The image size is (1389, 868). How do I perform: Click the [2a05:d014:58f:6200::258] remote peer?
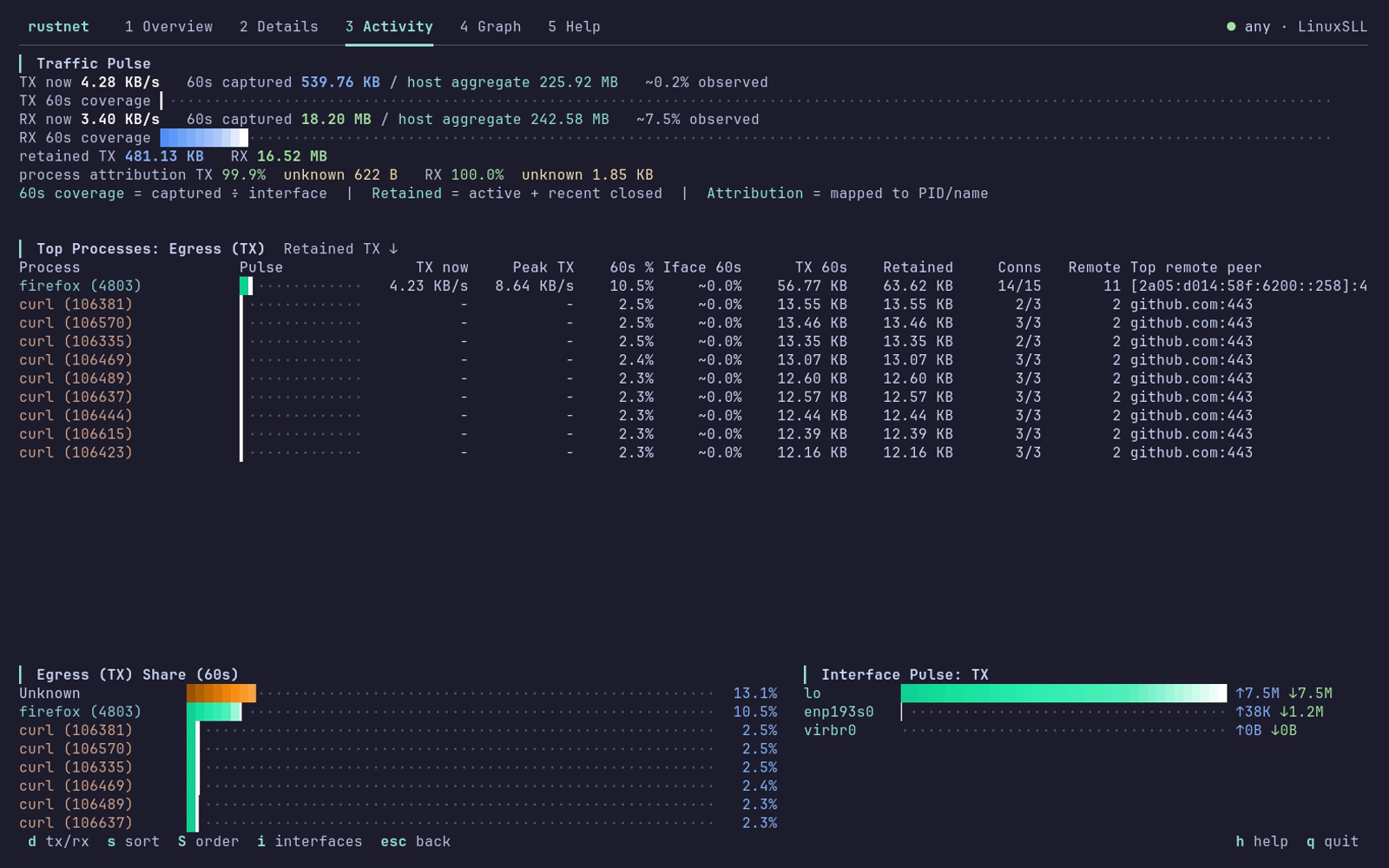(1248, 286)
